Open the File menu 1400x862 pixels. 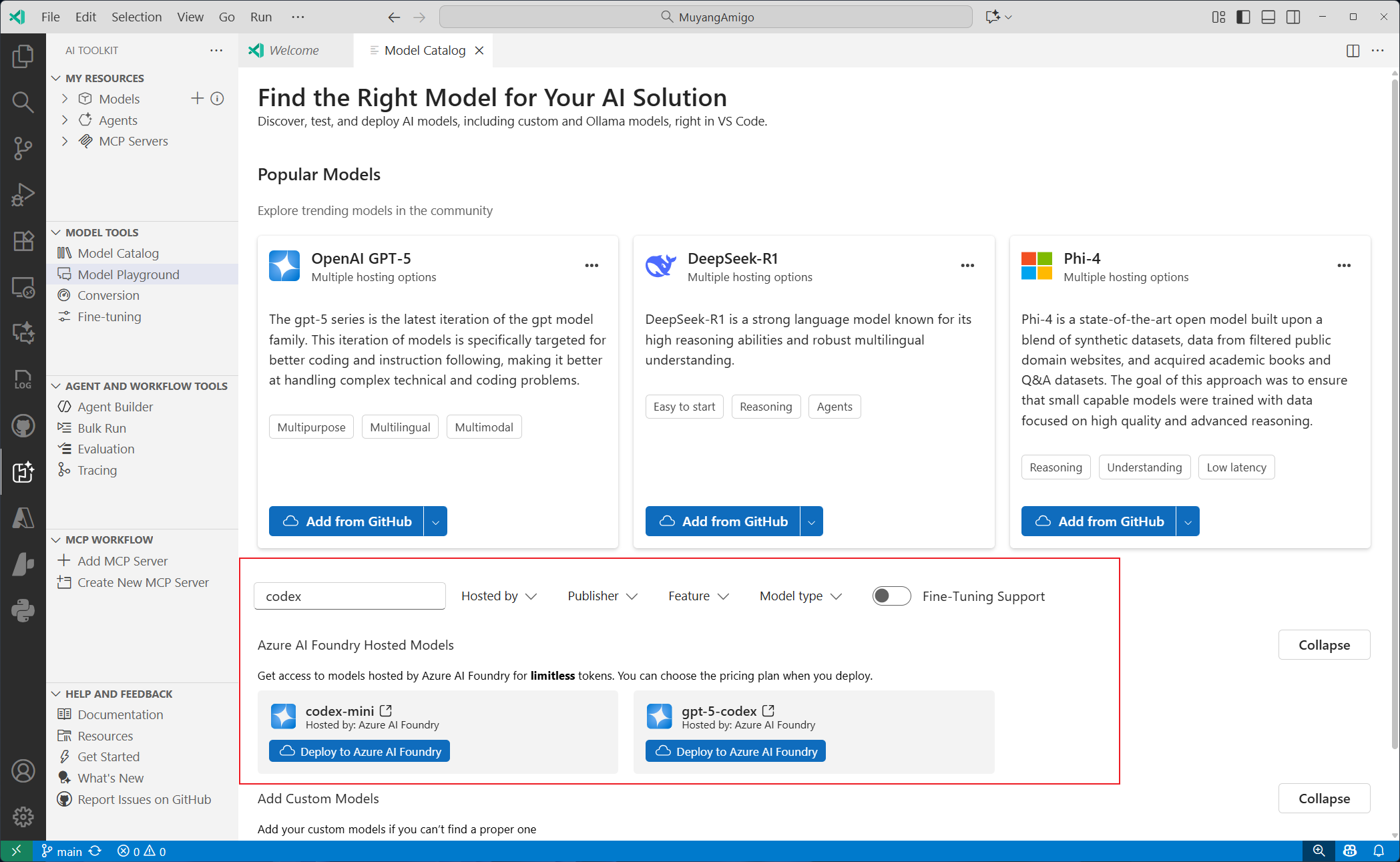point(50,17)
